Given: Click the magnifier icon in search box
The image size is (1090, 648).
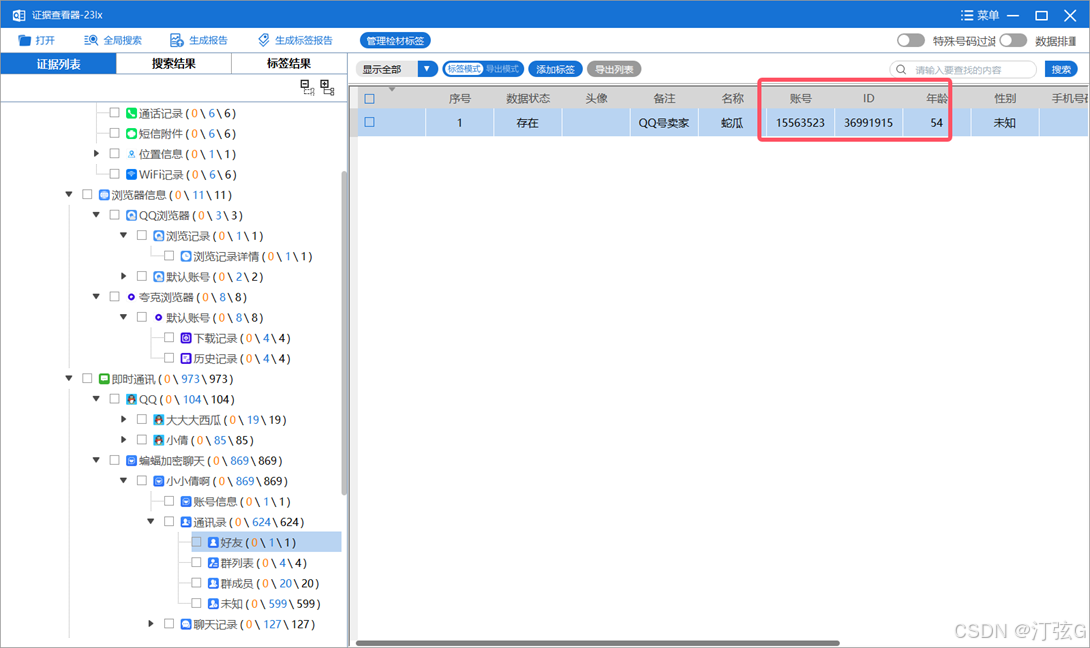Looking at the screenshot, I should 901,70.
